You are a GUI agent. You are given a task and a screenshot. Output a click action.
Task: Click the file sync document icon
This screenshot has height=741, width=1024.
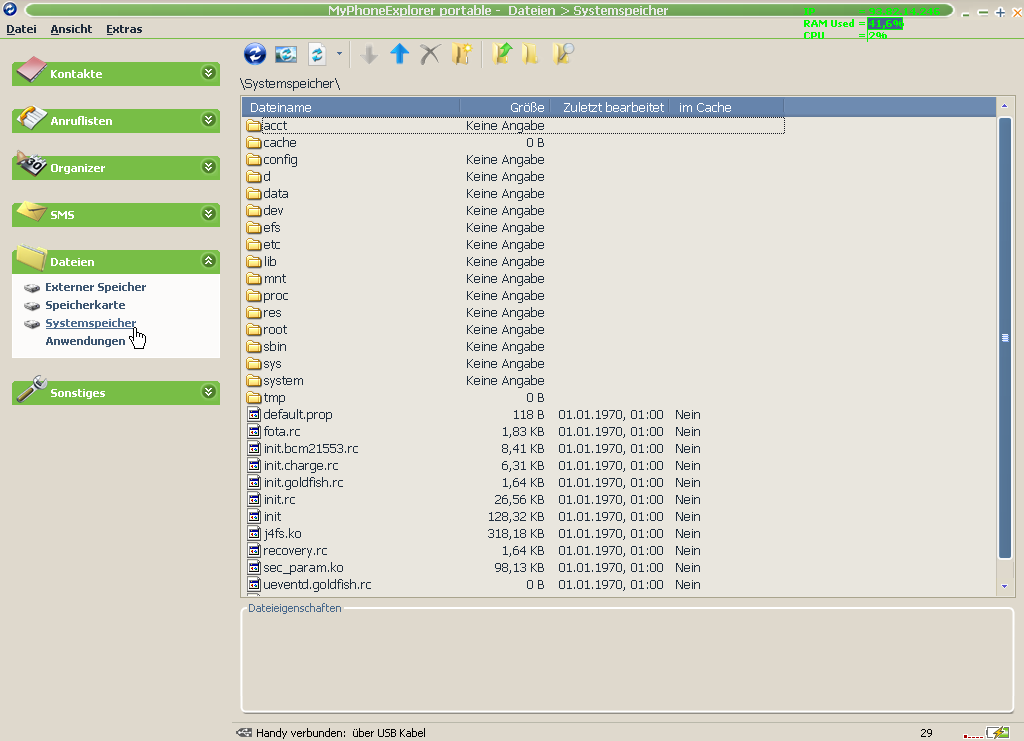(x=317, y=54)
